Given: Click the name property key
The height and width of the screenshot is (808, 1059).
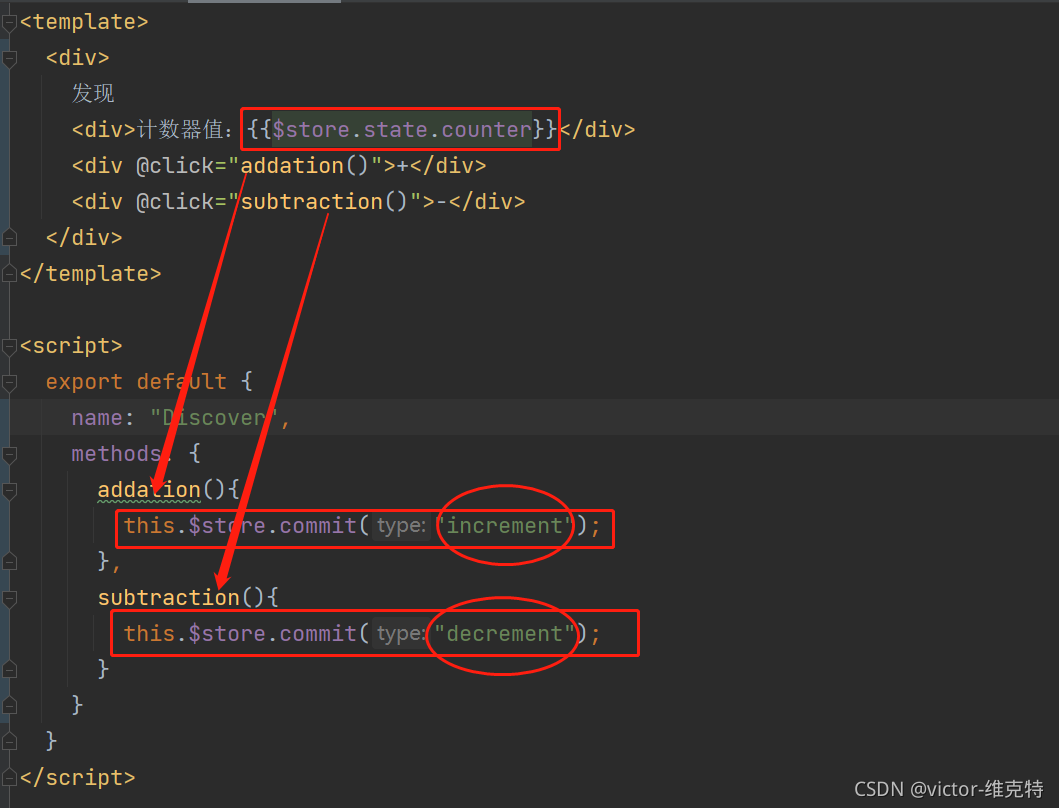Looking at the screenshot, I should (x=97, y=418).
